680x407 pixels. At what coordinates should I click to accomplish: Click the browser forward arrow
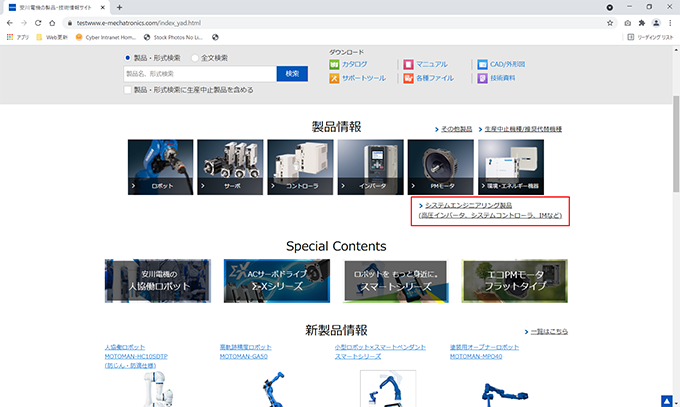pos(24,23)
